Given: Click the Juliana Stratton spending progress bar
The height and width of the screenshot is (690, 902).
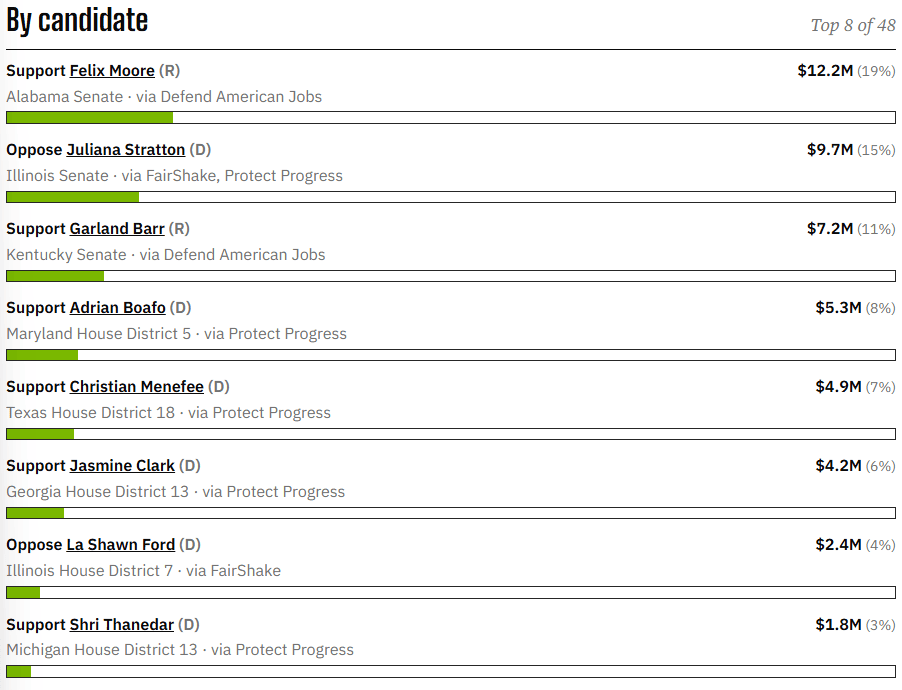Looking at the screenshot, I should click(451, 197).
